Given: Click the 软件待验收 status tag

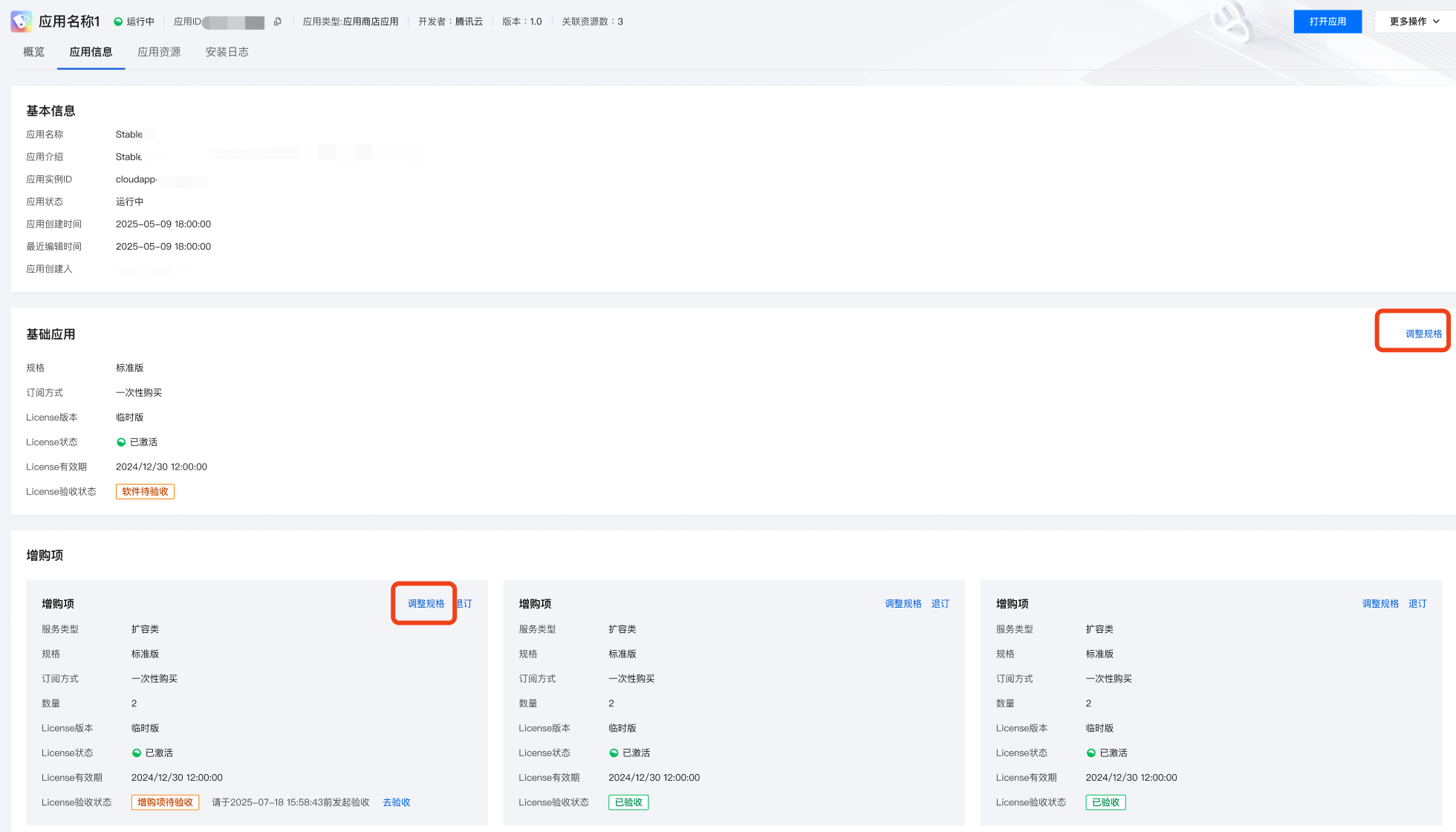Looking at the screenshot, I should 145,492.
